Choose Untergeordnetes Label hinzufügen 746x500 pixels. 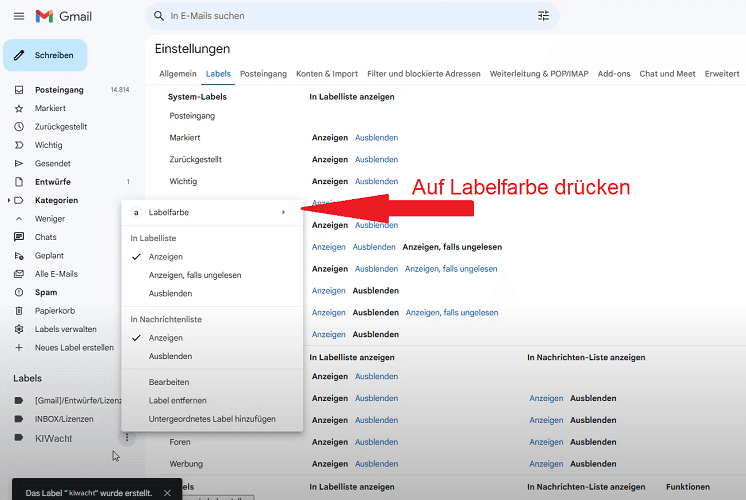[212, 419]
